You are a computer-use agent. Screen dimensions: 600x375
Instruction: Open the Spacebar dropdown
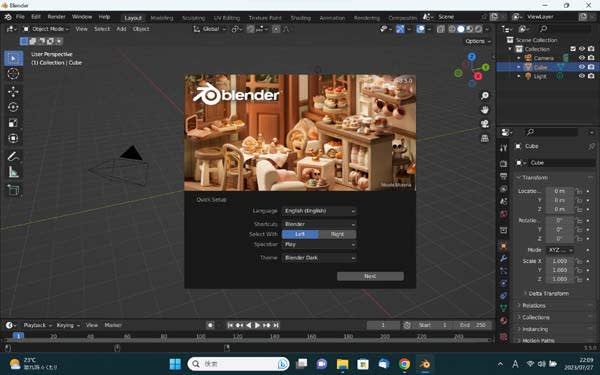click(x=319, y=245)
